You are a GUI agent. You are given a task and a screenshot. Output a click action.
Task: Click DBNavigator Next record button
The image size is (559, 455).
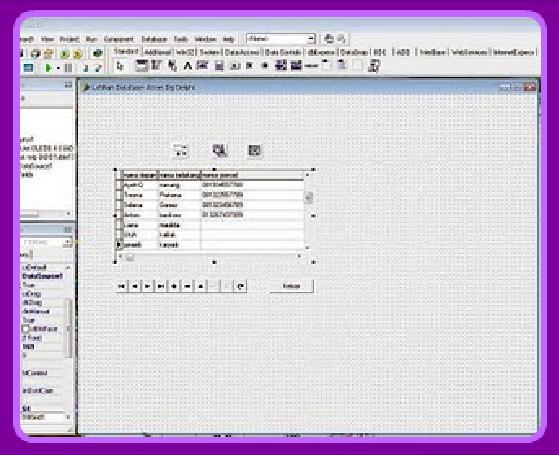[x=148, y=286]
